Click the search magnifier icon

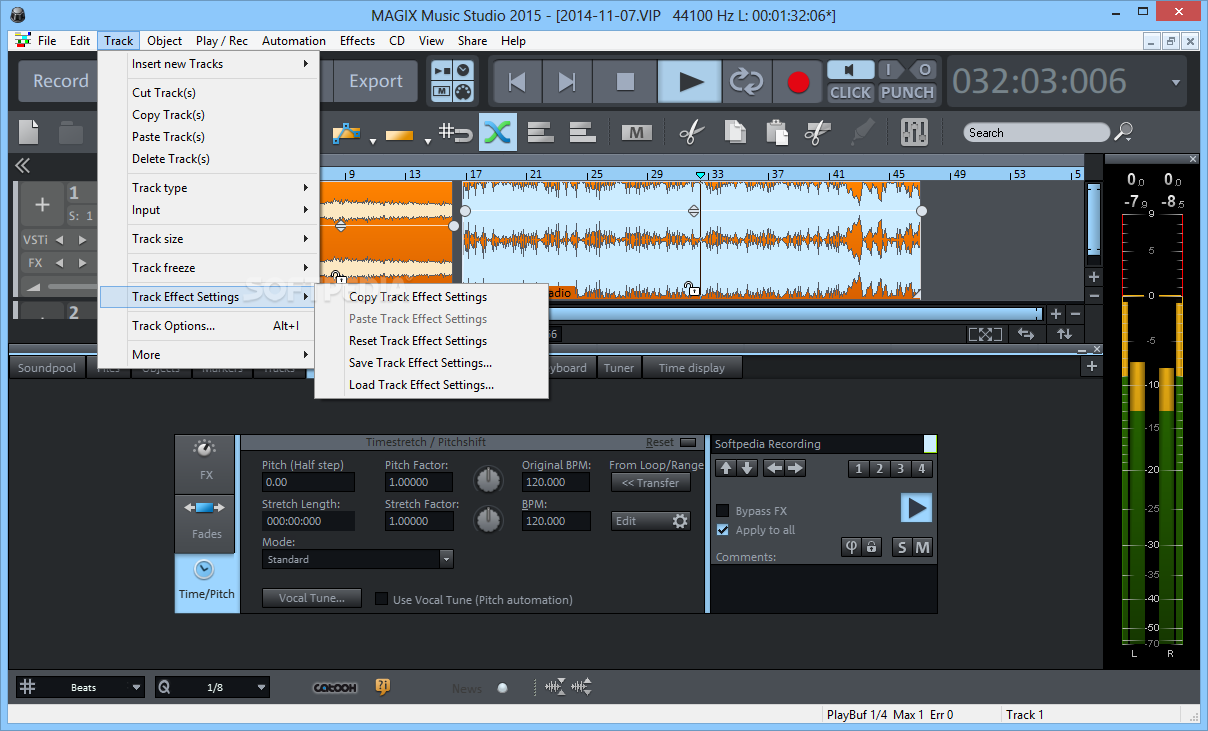click(1124, 132)
